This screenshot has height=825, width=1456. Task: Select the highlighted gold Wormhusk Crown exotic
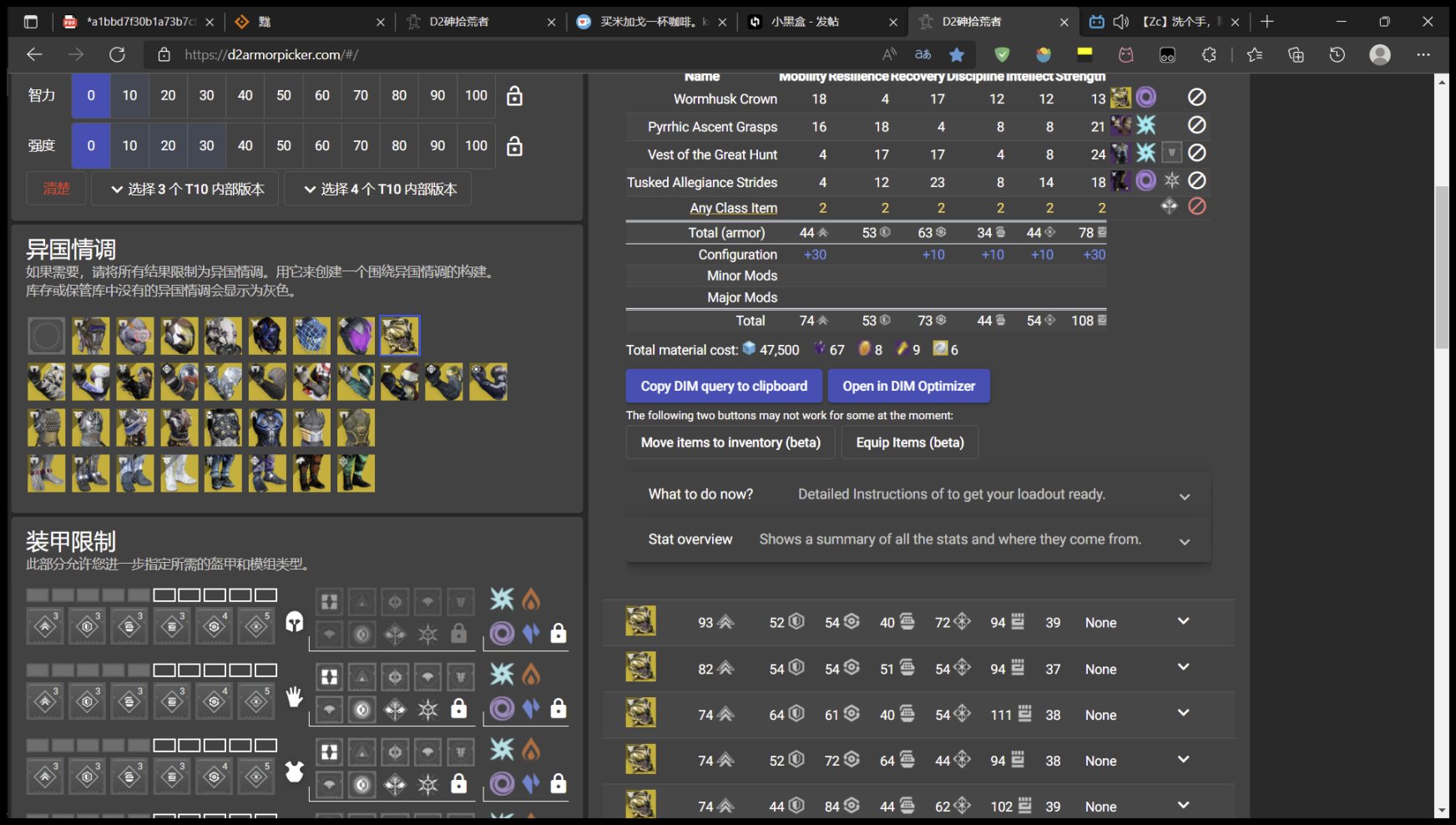click(400, 336)
